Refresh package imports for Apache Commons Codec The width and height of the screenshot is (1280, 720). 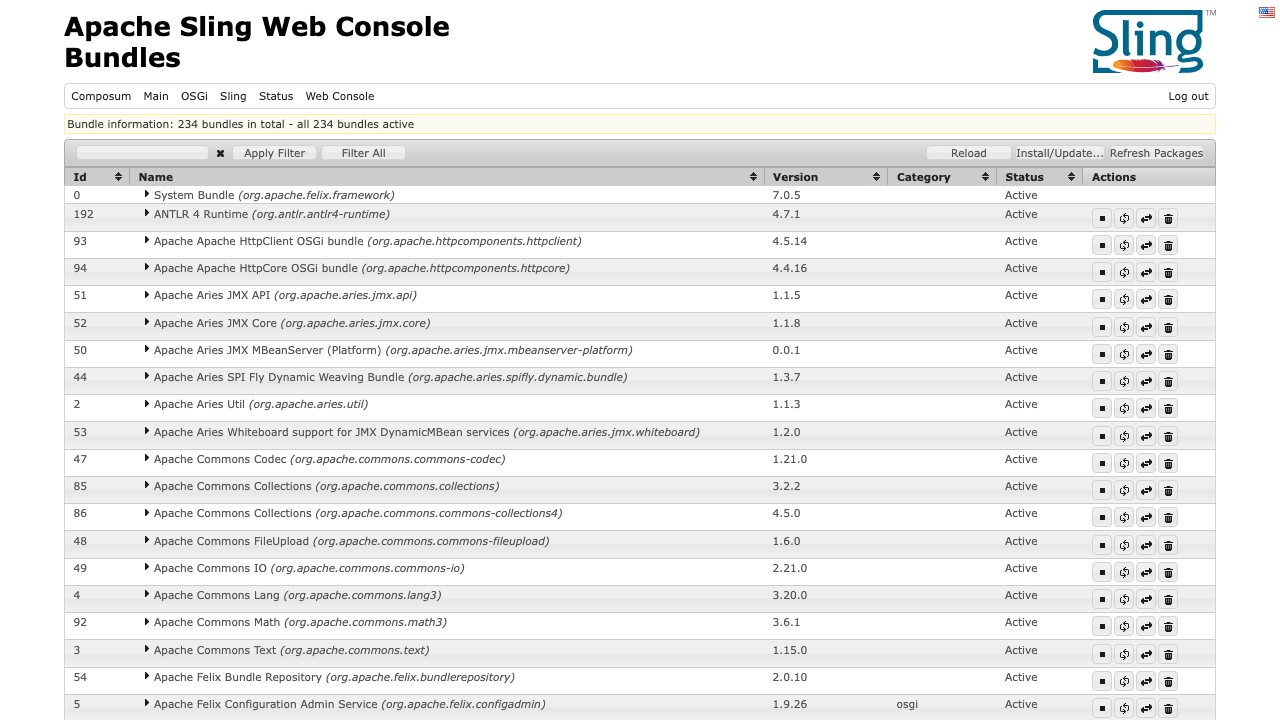coord(1124,463)
